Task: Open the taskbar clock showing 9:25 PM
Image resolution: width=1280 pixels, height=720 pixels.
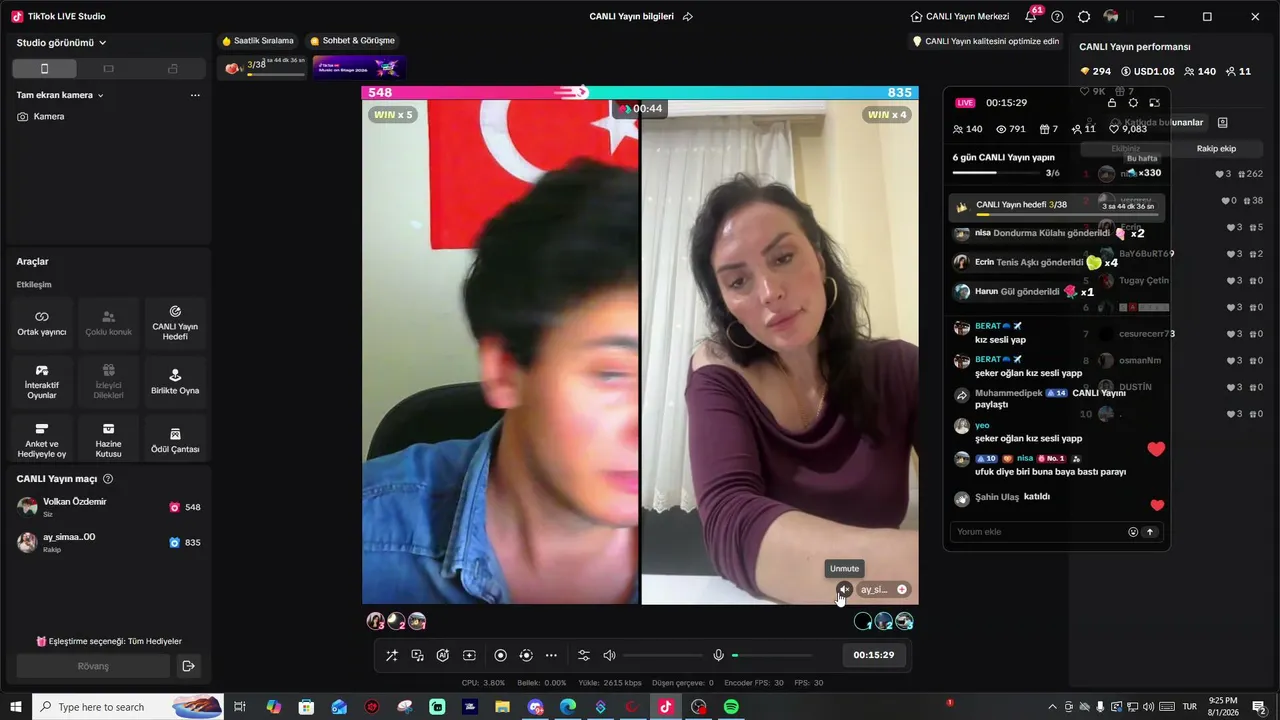Action: (x=1223, y=707)
